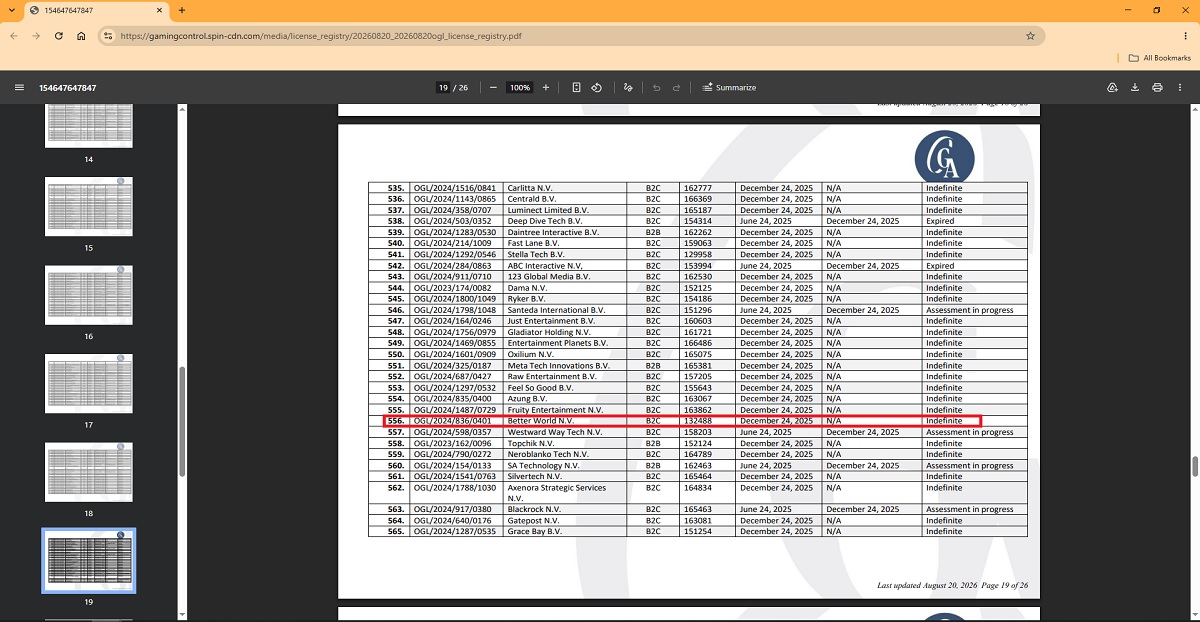Zoom in with the plus button
1200x622 pixels.
pos(545,88)
